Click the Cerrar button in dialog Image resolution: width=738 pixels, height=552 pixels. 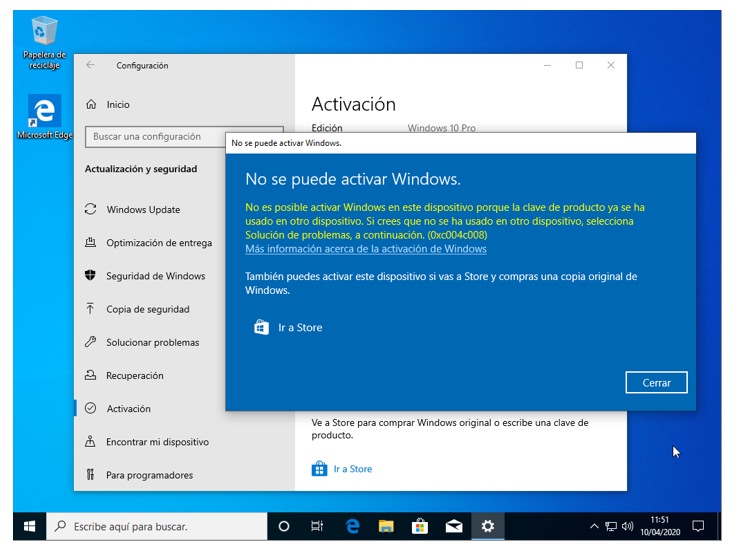point(656,382)
